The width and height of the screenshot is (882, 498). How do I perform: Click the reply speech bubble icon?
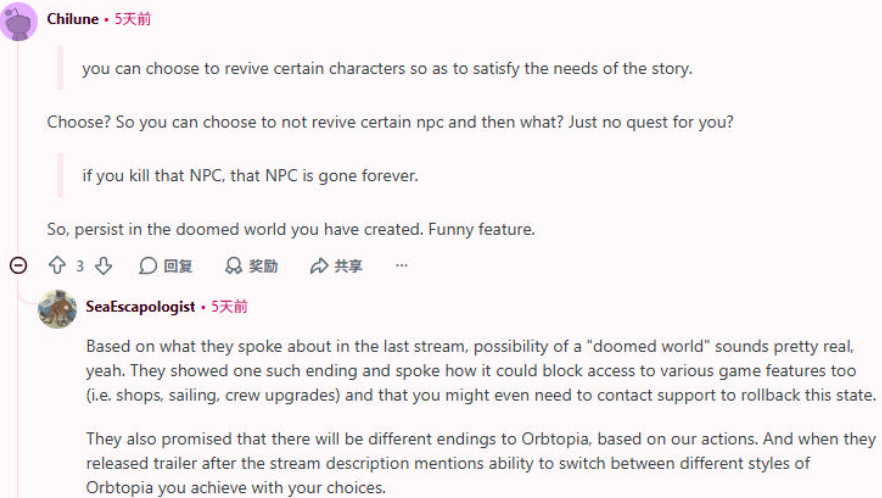pyautogui.click(x=148, y=266)
